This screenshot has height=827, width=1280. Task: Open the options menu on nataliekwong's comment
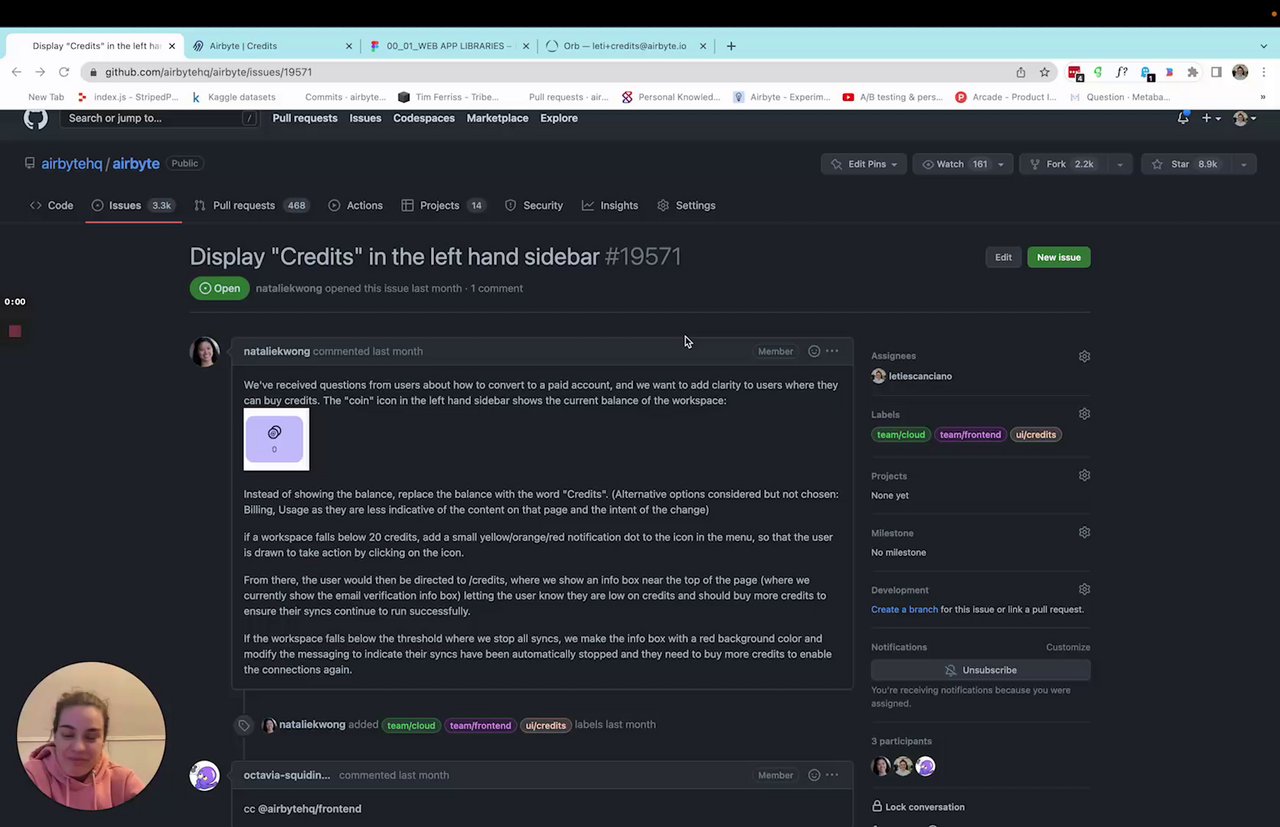point(832,351)
